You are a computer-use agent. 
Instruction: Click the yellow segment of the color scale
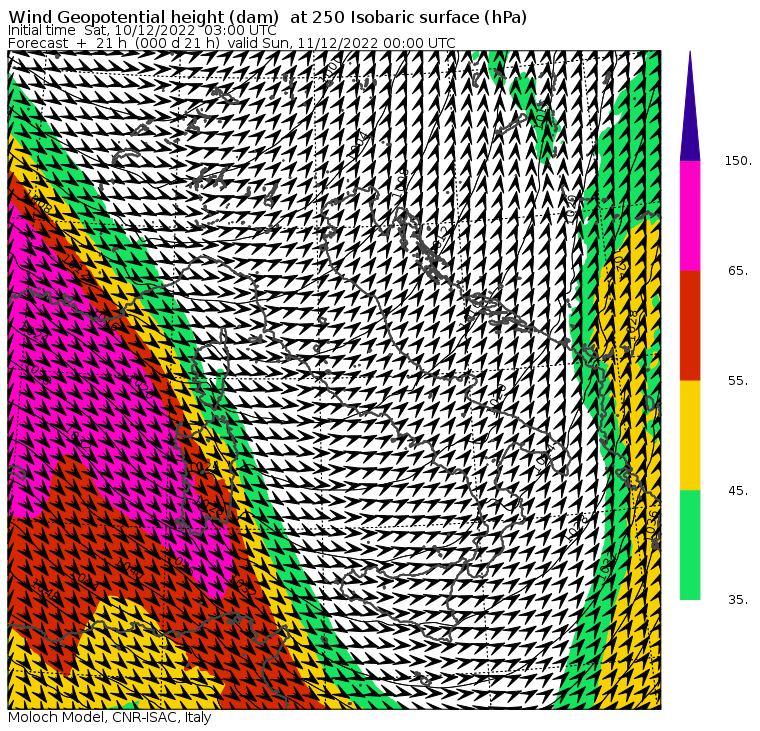[690, 435]
